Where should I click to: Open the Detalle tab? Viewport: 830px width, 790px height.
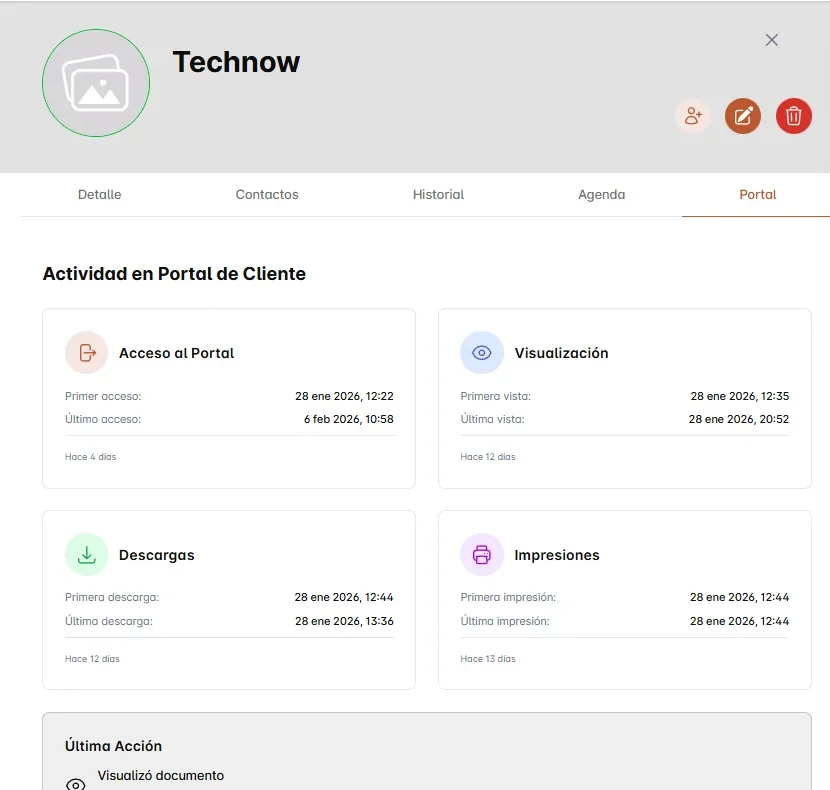pyautogui.click(x=100, y=194)
